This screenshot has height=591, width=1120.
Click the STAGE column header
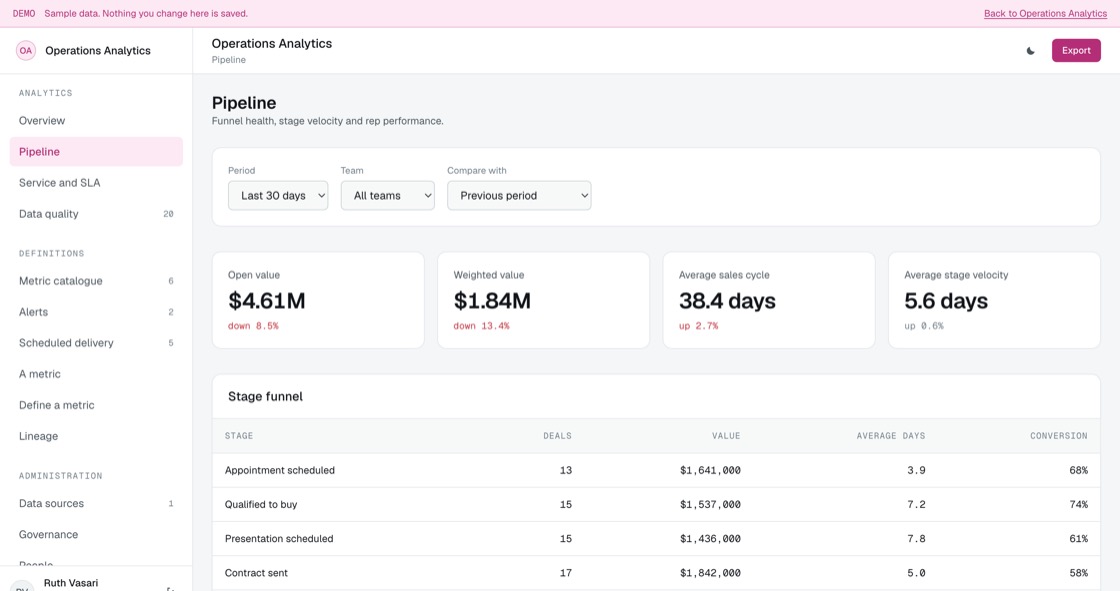click(239, 436)
